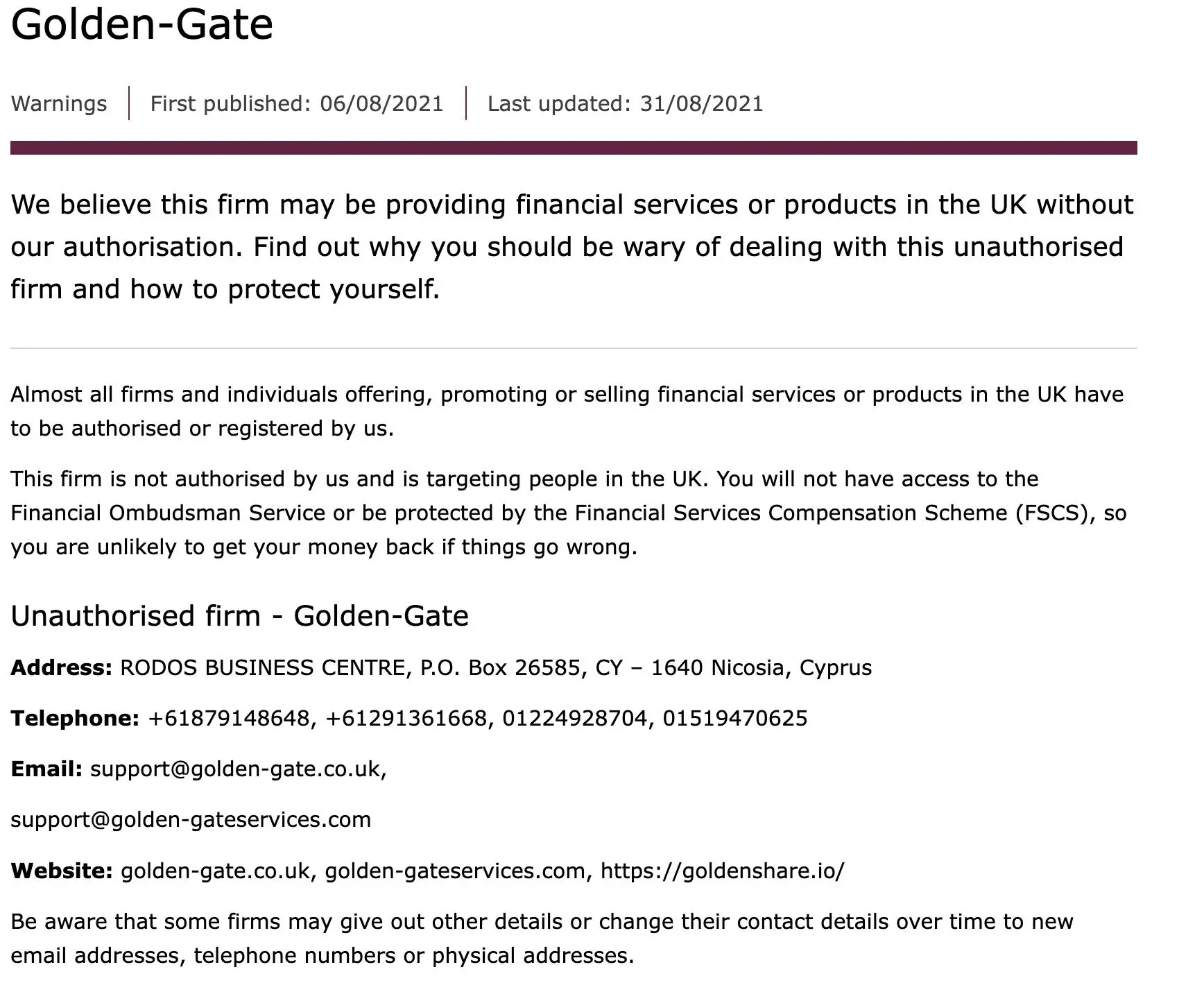The height and width of the screenshot is (992, 1204).
Task: Click the purple divider bar under the dates
Action: pyautogui.click(x=574, y=148)
